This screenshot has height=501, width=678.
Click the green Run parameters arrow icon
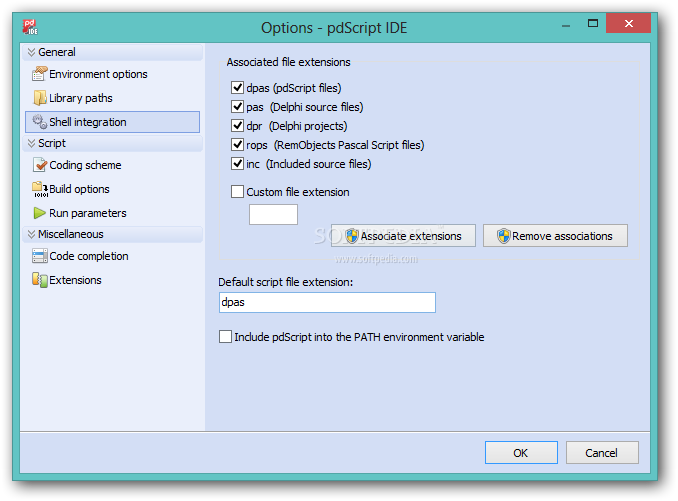[39, 213]
